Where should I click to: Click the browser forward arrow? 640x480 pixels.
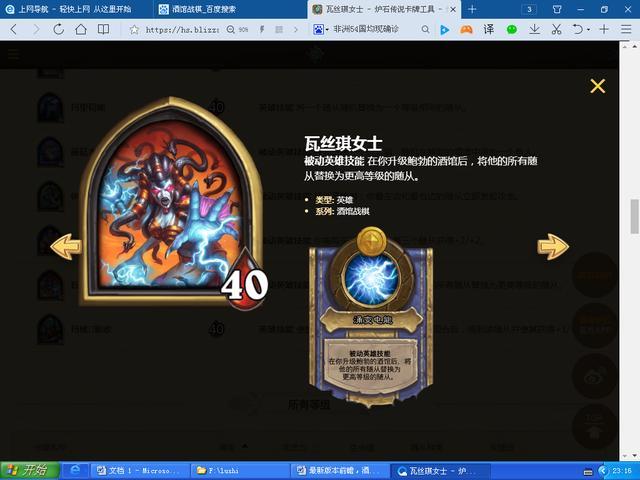click(36, 29)
